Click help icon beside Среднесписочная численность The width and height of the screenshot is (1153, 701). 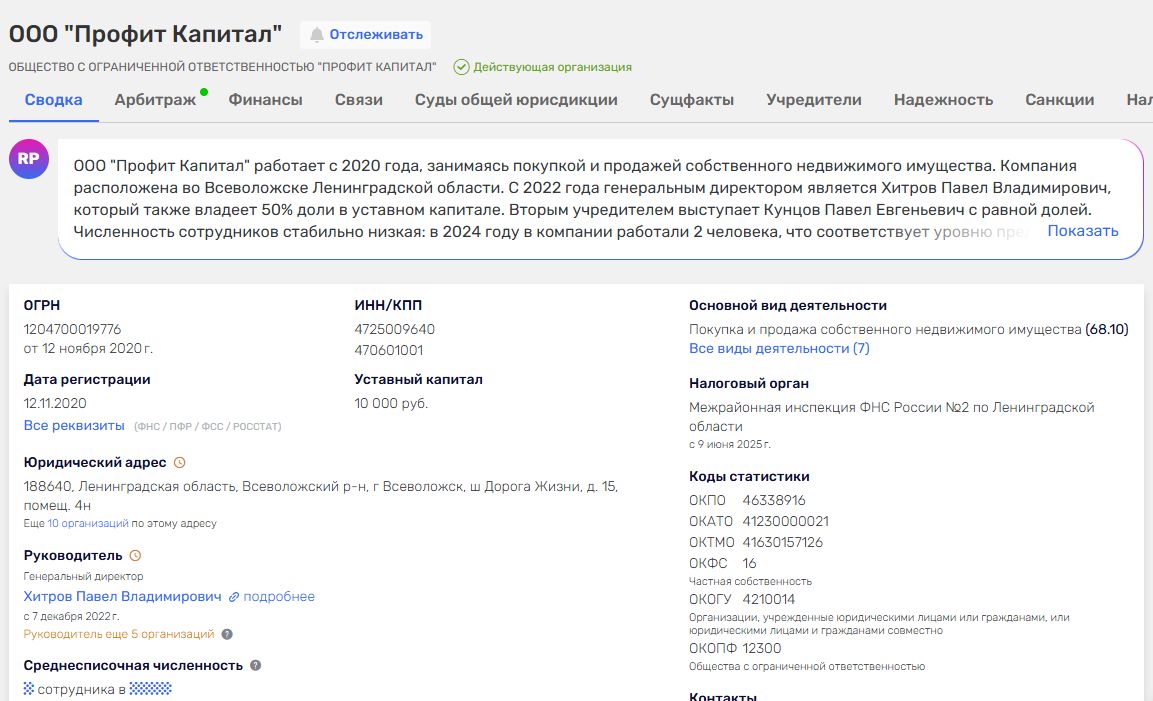[255, 665]
